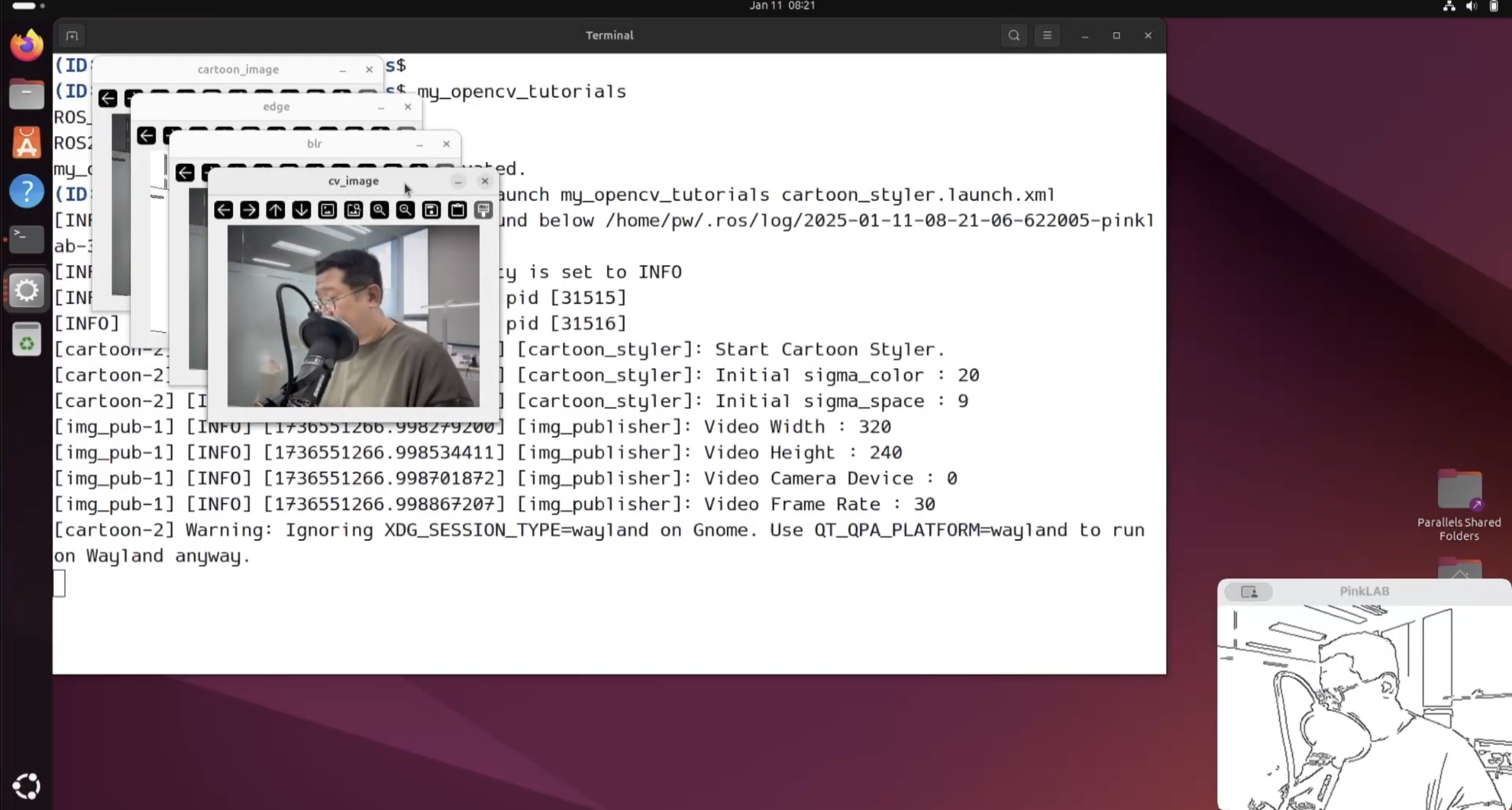The height and width of the screenshot is (810, 1512).
Task: Click pan right arrow in cv_image toolbar
Action: pos(249,210)
